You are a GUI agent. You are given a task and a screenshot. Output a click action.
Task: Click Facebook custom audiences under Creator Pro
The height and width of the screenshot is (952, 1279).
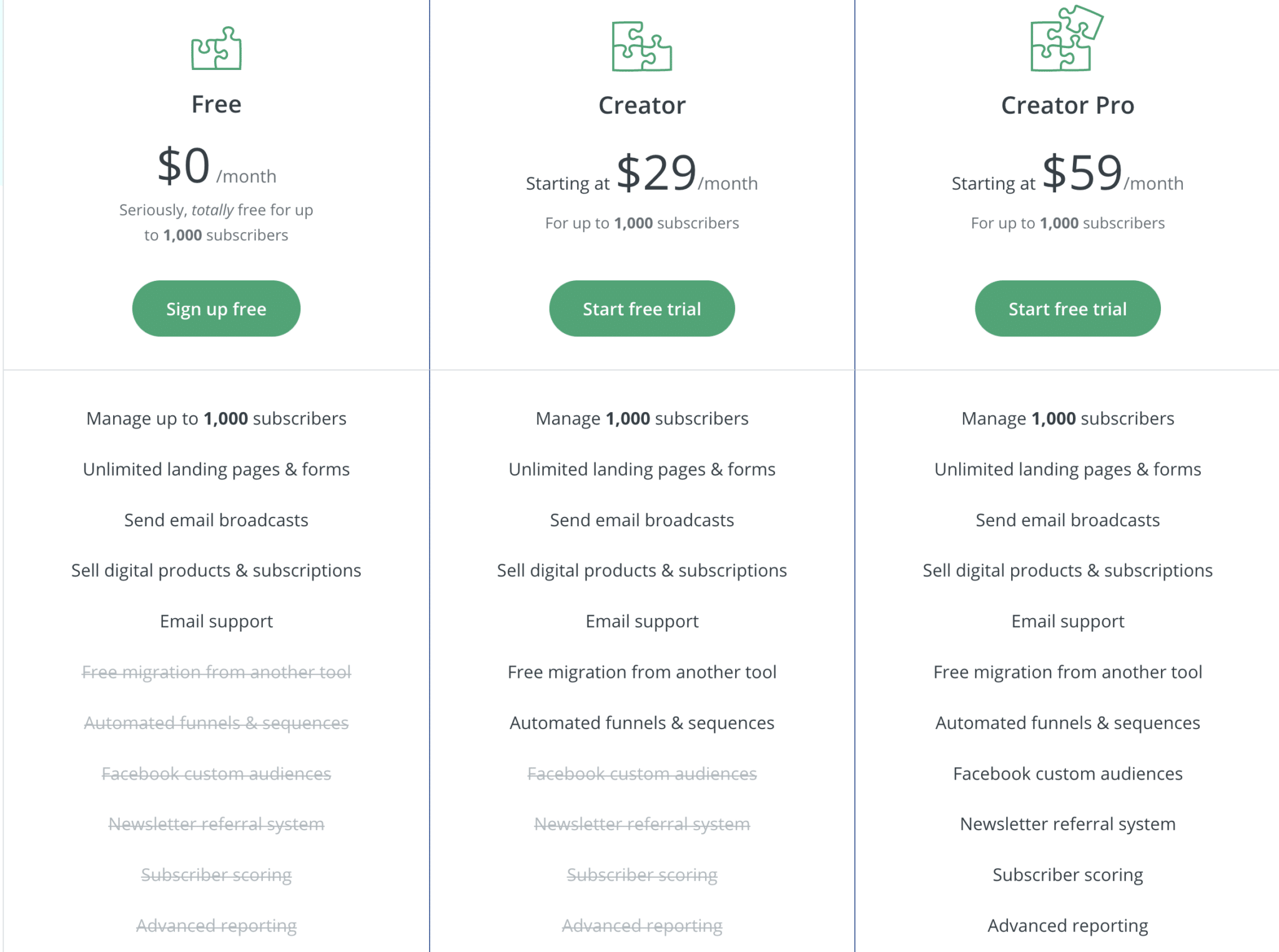coord(1067,773)
